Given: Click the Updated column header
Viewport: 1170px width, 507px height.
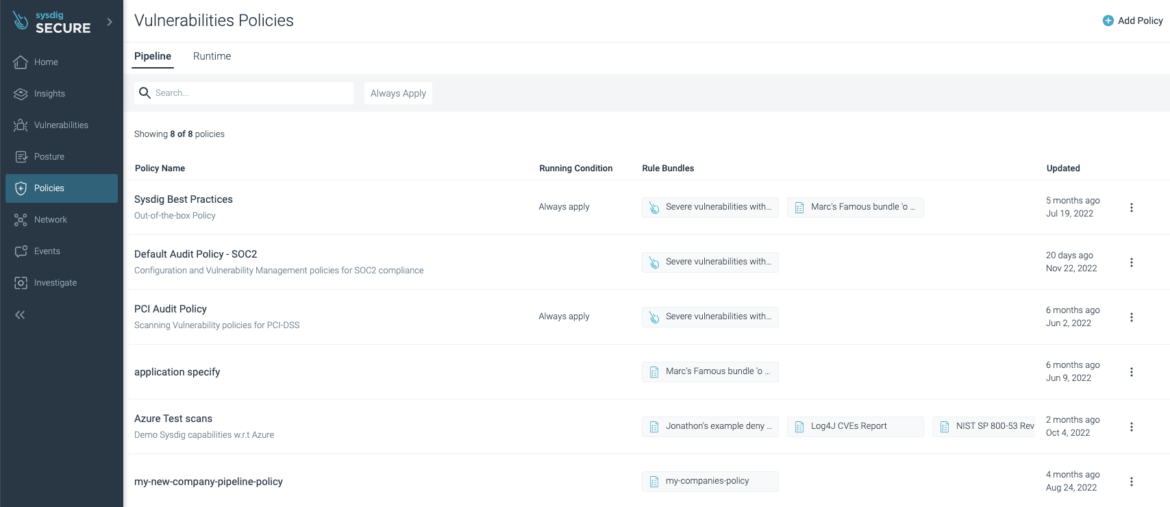Looking at the screenshot, I should pos(1063,168).
